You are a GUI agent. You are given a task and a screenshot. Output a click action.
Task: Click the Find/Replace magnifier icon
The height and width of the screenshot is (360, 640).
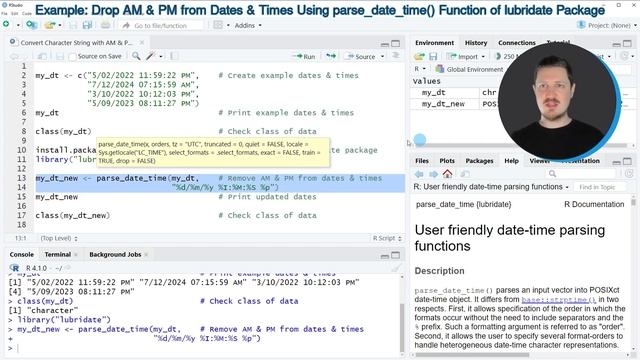tap(136, 56)
